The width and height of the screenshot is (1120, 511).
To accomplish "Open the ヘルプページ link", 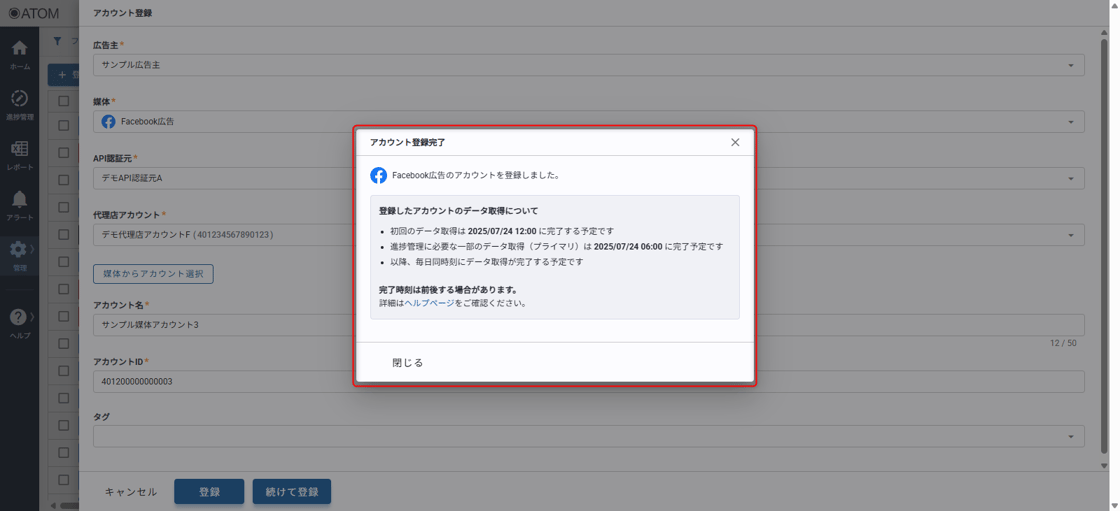I will (429, 303).
